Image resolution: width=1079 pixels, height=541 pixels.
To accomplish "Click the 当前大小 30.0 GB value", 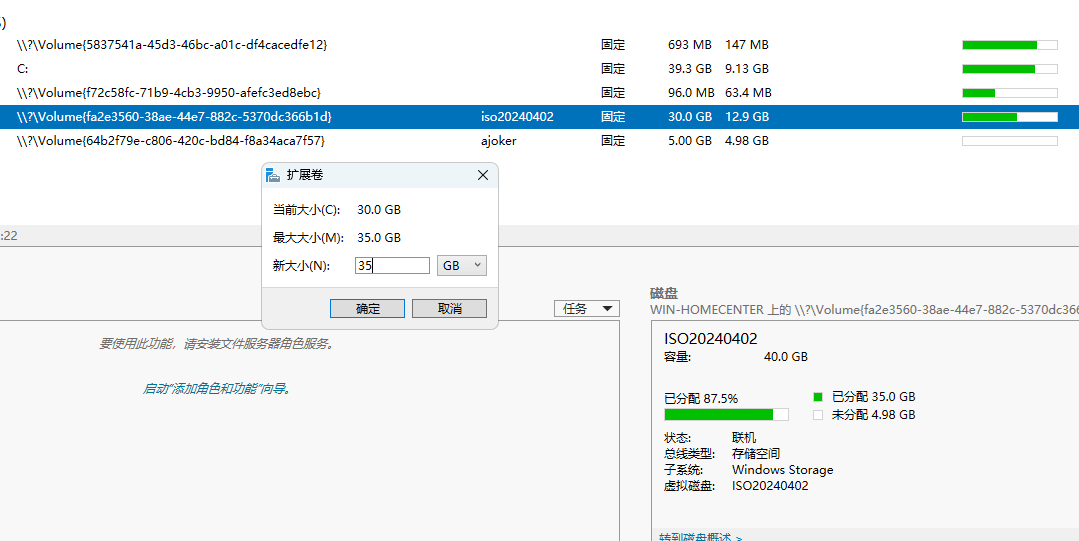I will click(x=379, y=210).
